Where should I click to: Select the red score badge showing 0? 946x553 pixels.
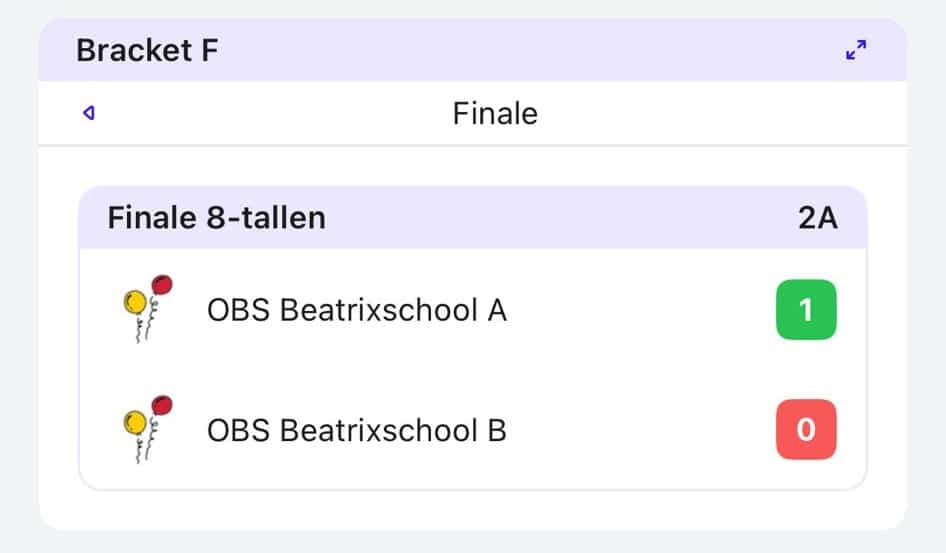[806, 430]
